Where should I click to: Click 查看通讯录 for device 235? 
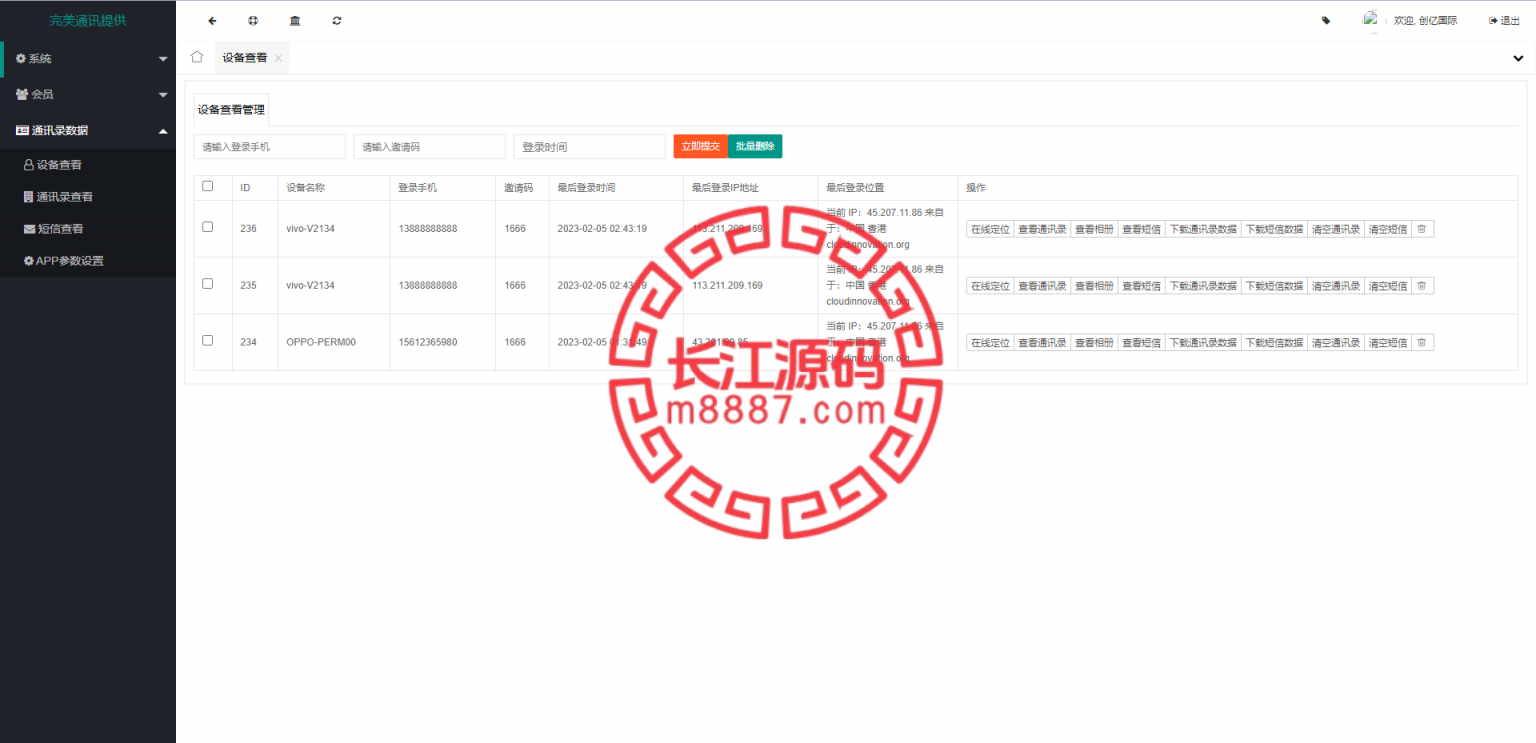(x=1042, y=286)
